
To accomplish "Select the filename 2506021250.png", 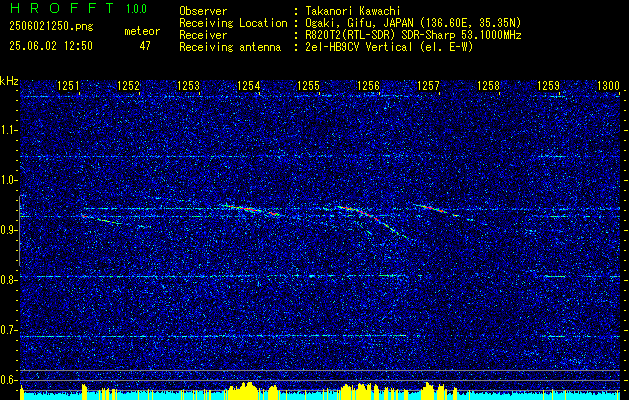I will pos(51,26).
